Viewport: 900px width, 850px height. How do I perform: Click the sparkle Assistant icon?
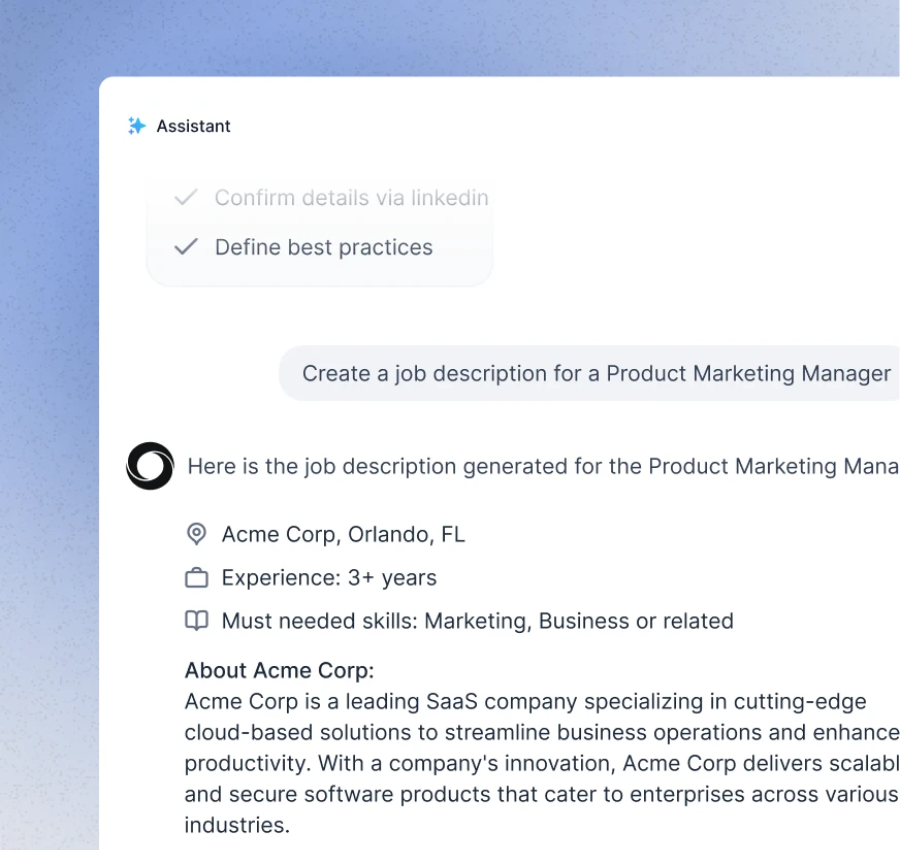tap(137, 126)
